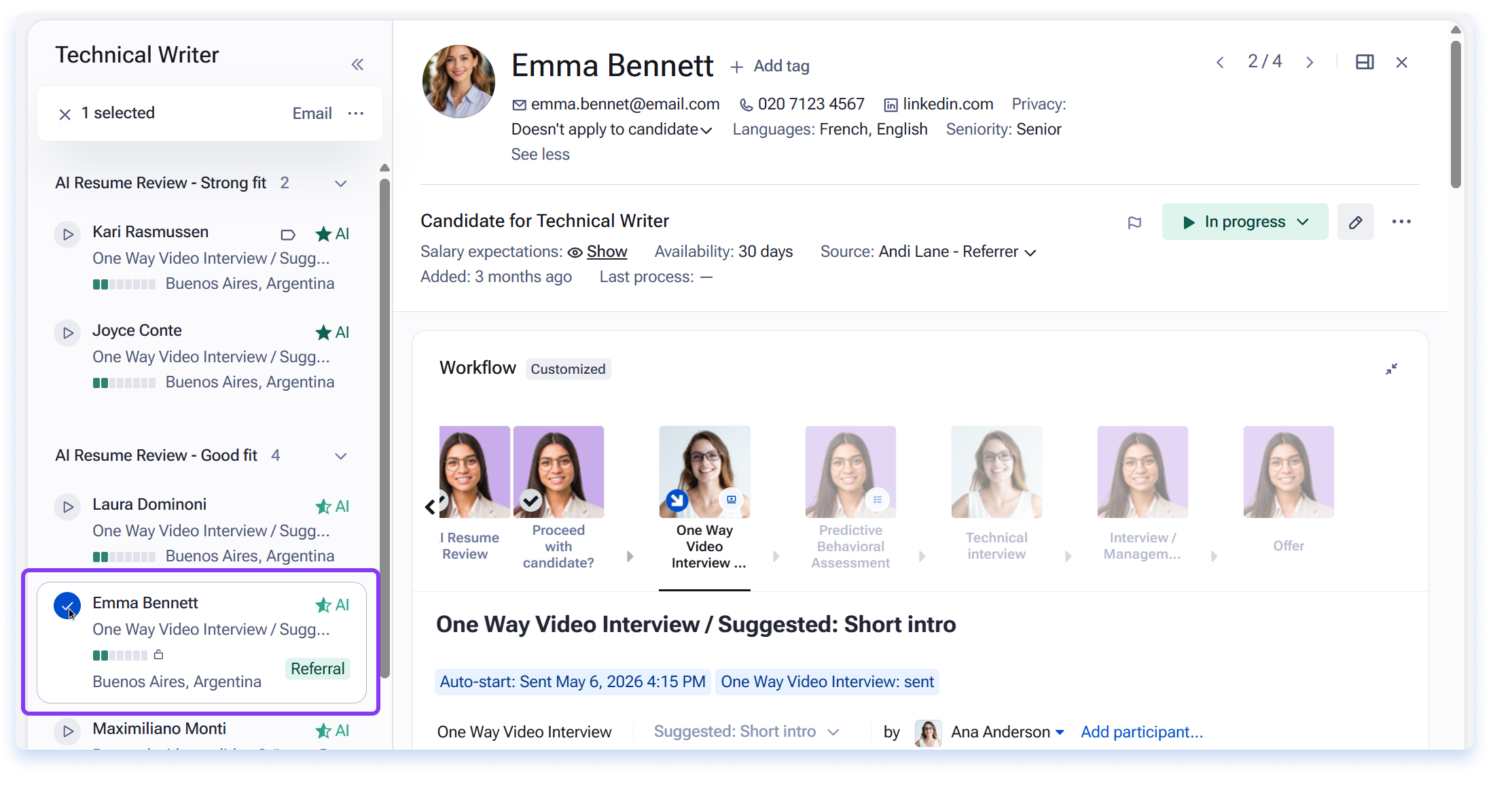Click the One Way Video Interview: sent tag
This screenshot has height=785, width=1512.
coord(827,682)
